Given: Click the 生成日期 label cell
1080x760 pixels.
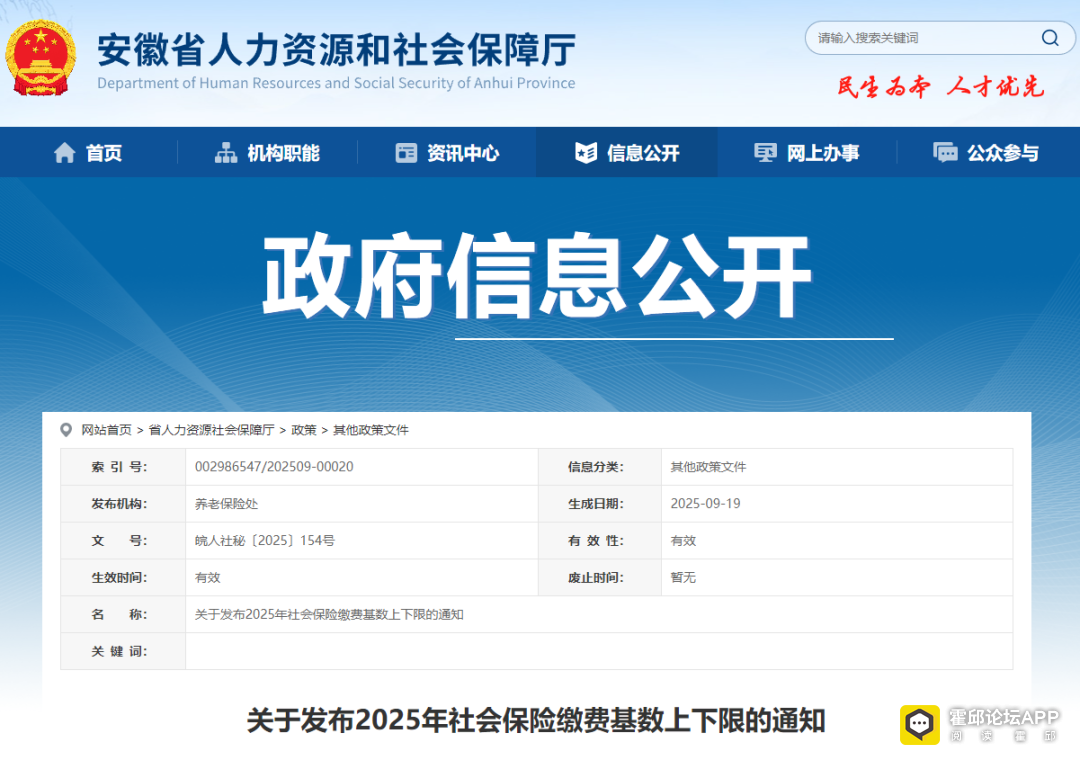Looking at the screenshot, I should tap(600, 504).
